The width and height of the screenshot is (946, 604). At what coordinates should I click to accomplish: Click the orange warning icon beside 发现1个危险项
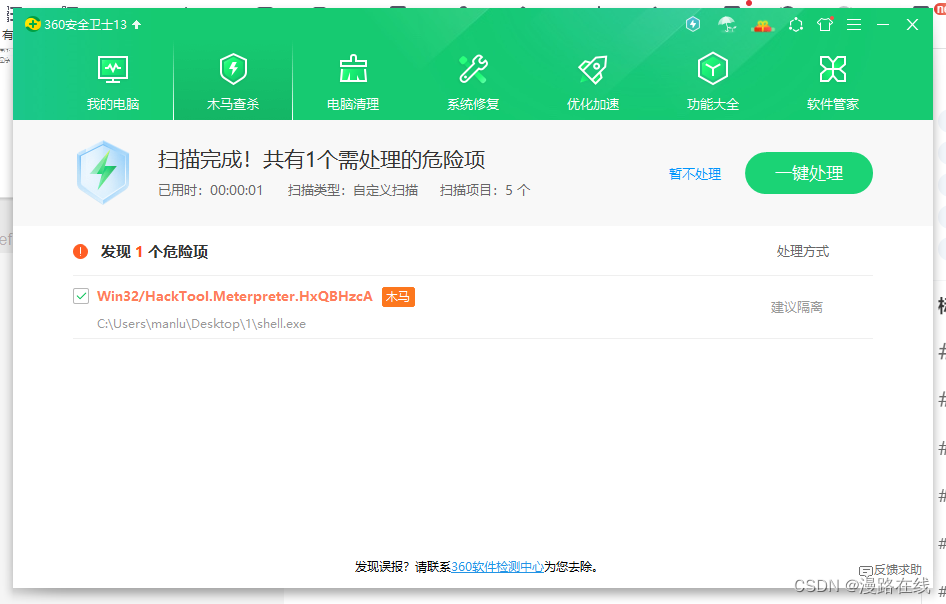pos(80,252)
